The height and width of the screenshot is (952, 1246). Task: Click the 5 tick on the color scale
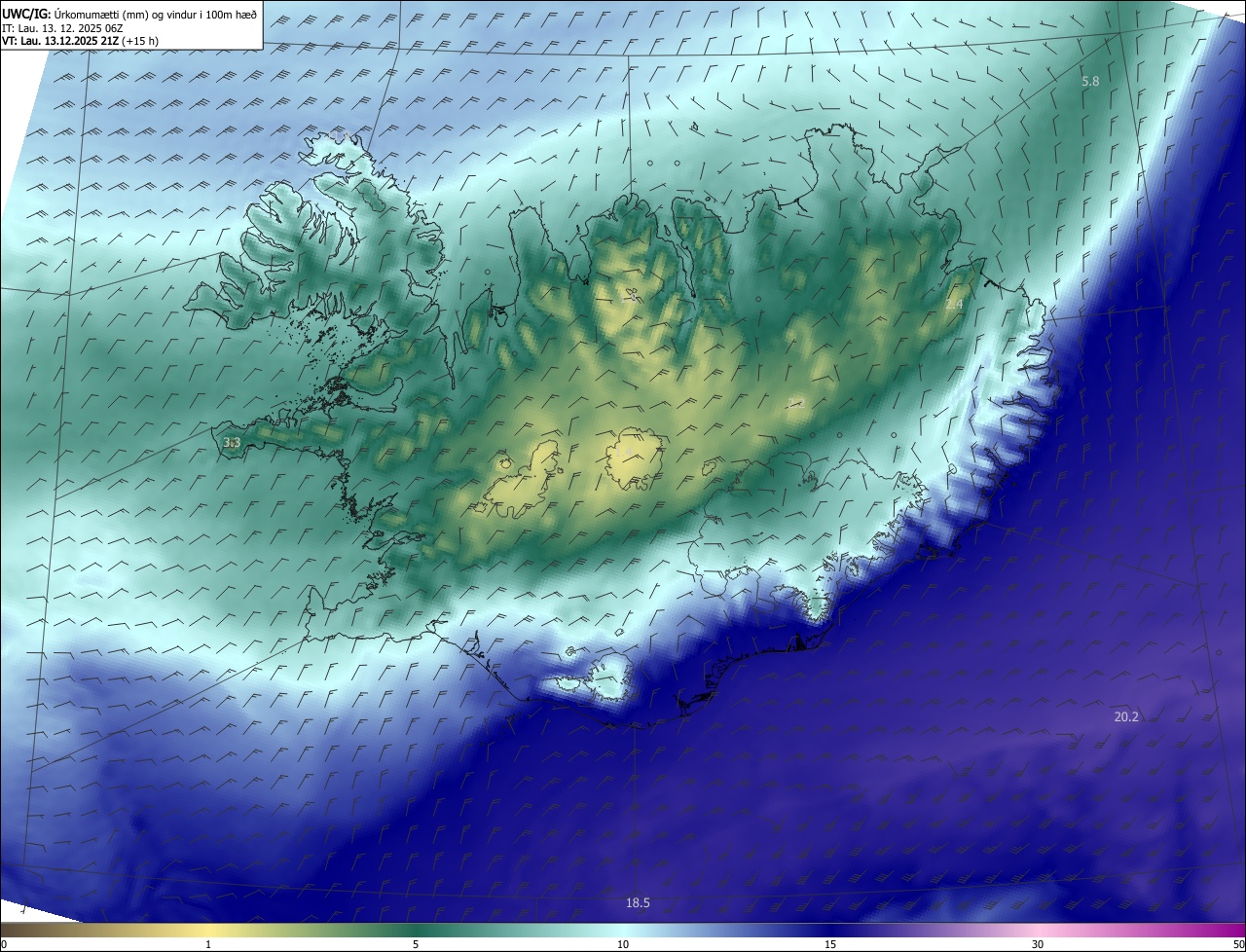tap(416, 944)
